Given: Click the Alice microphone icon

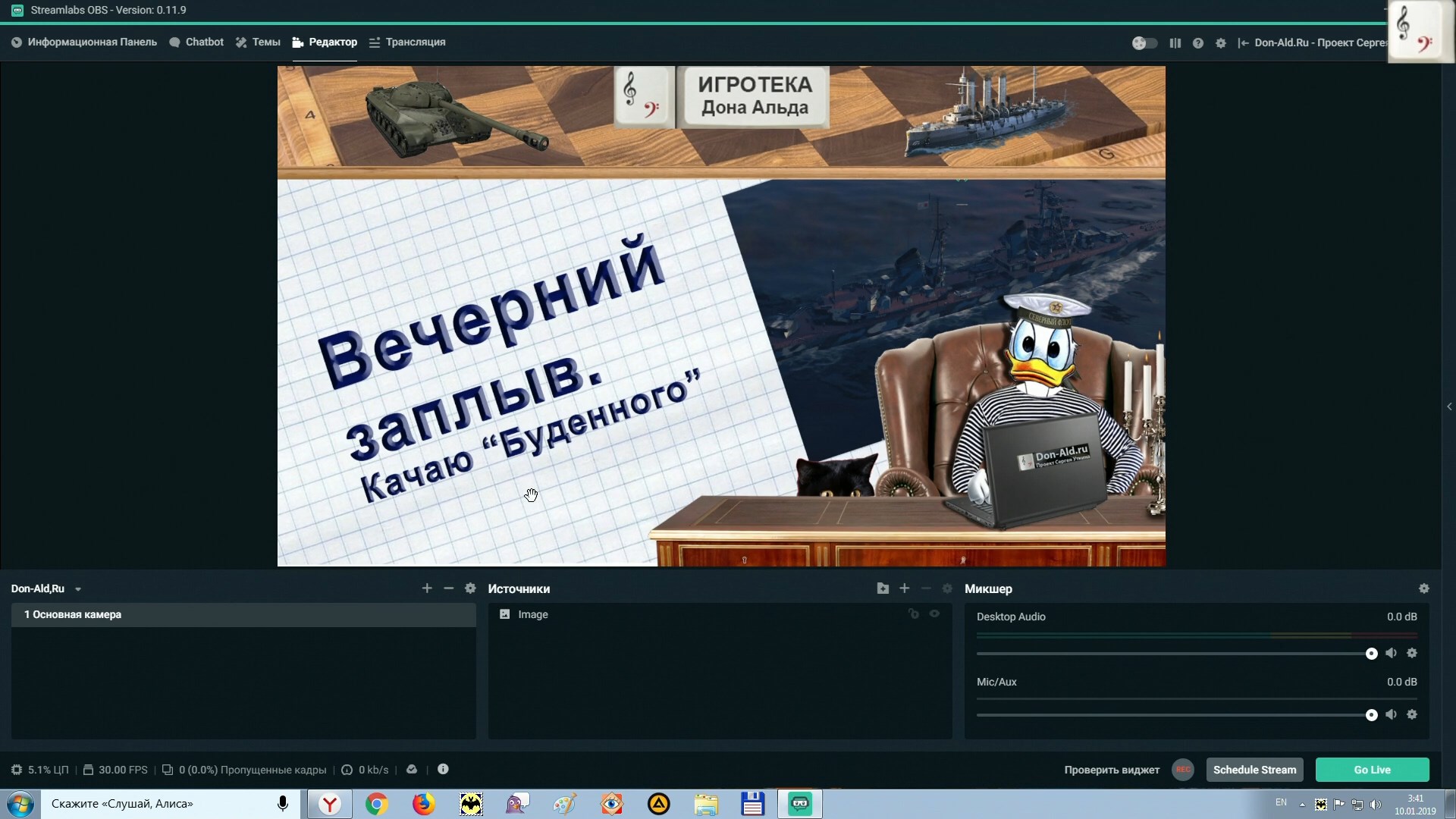Looking at the screenshot, I should (x=283, y=804).
